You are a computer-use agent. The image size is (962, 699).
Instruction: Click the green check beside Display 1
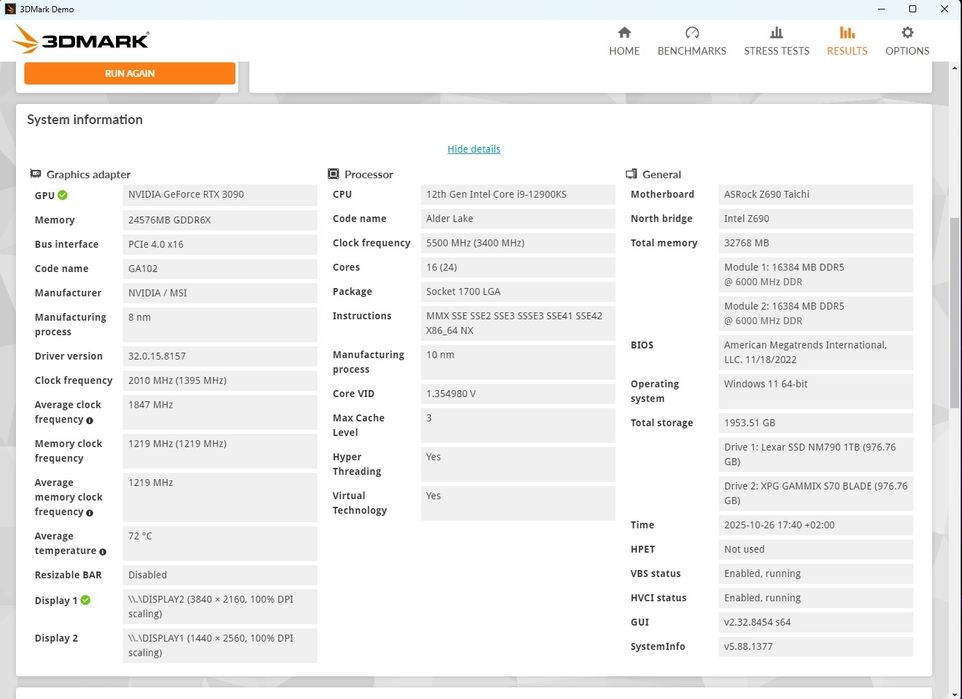[85, 600]
